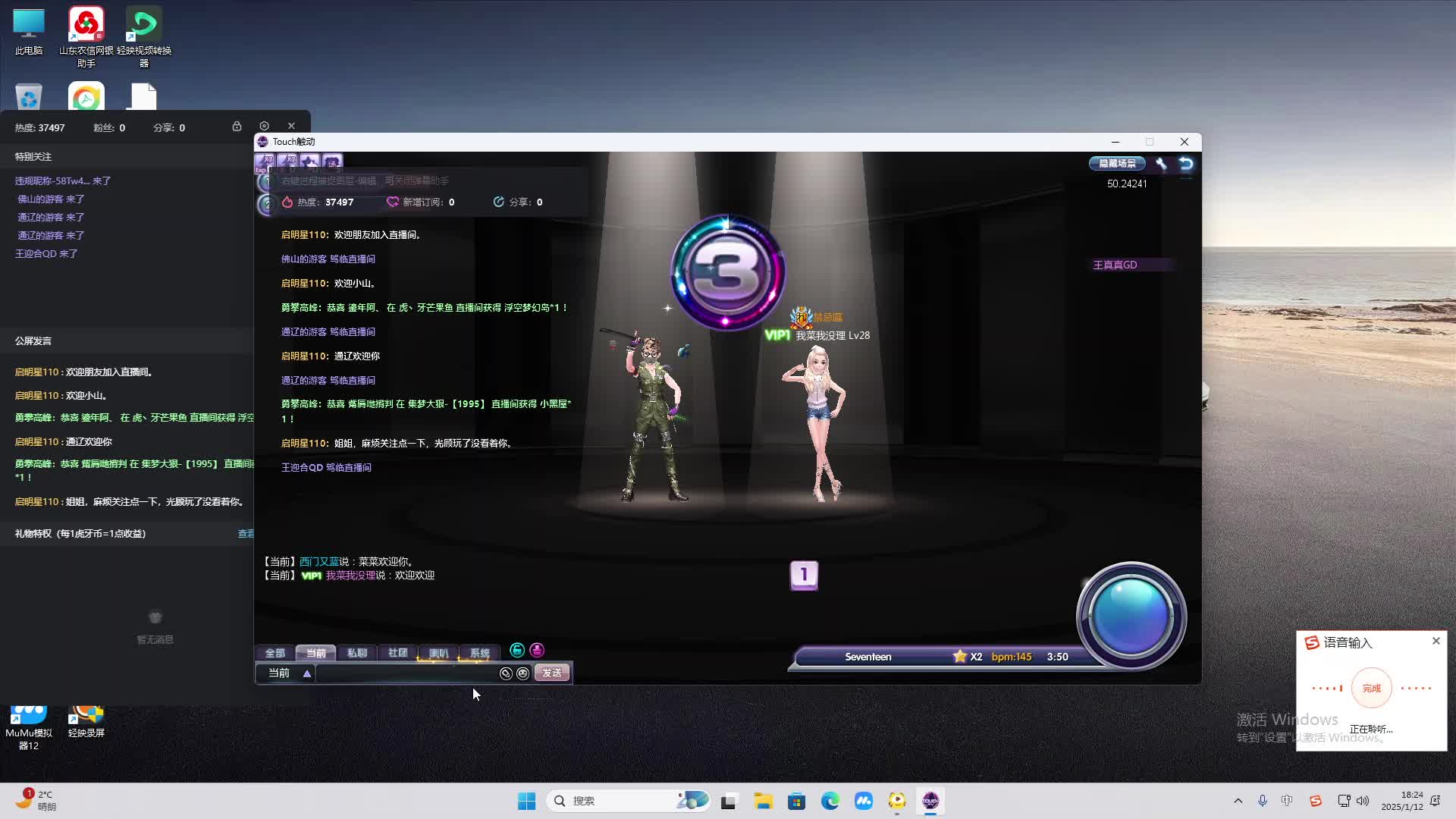Expand the 当前 chat channel dropdown
This screenshot has height=819, width=1456.
coord(307,673)
